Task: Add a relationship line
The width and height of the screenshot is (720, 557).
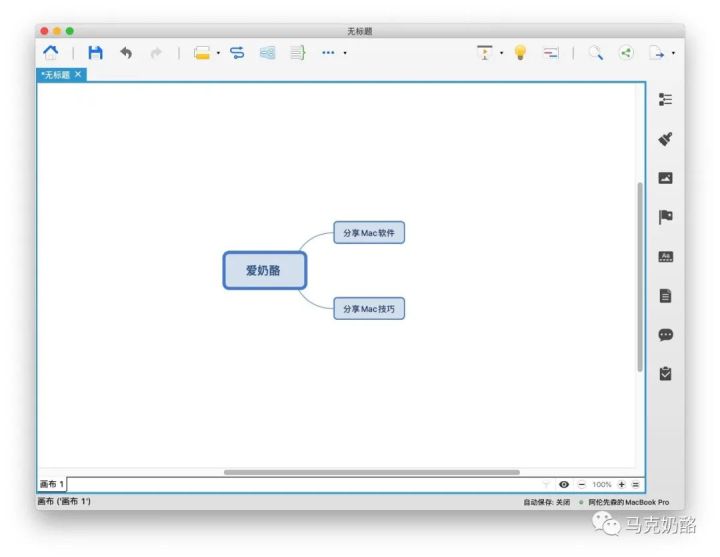Action: tap(237, 53)
